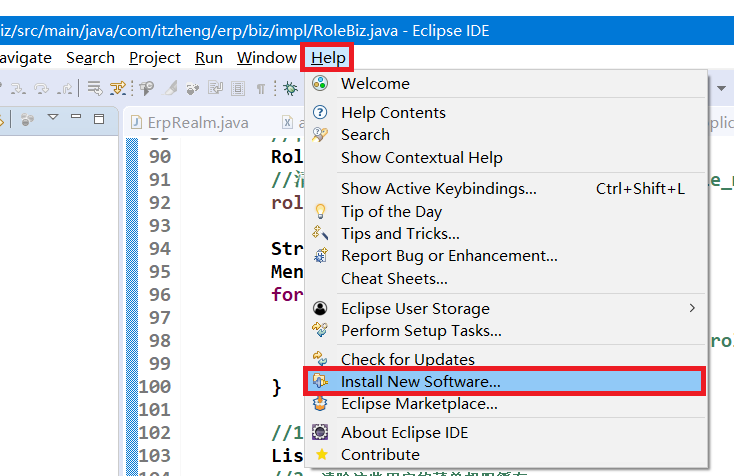Click the Tip of the Day lightbulb icon

(320, 211)
